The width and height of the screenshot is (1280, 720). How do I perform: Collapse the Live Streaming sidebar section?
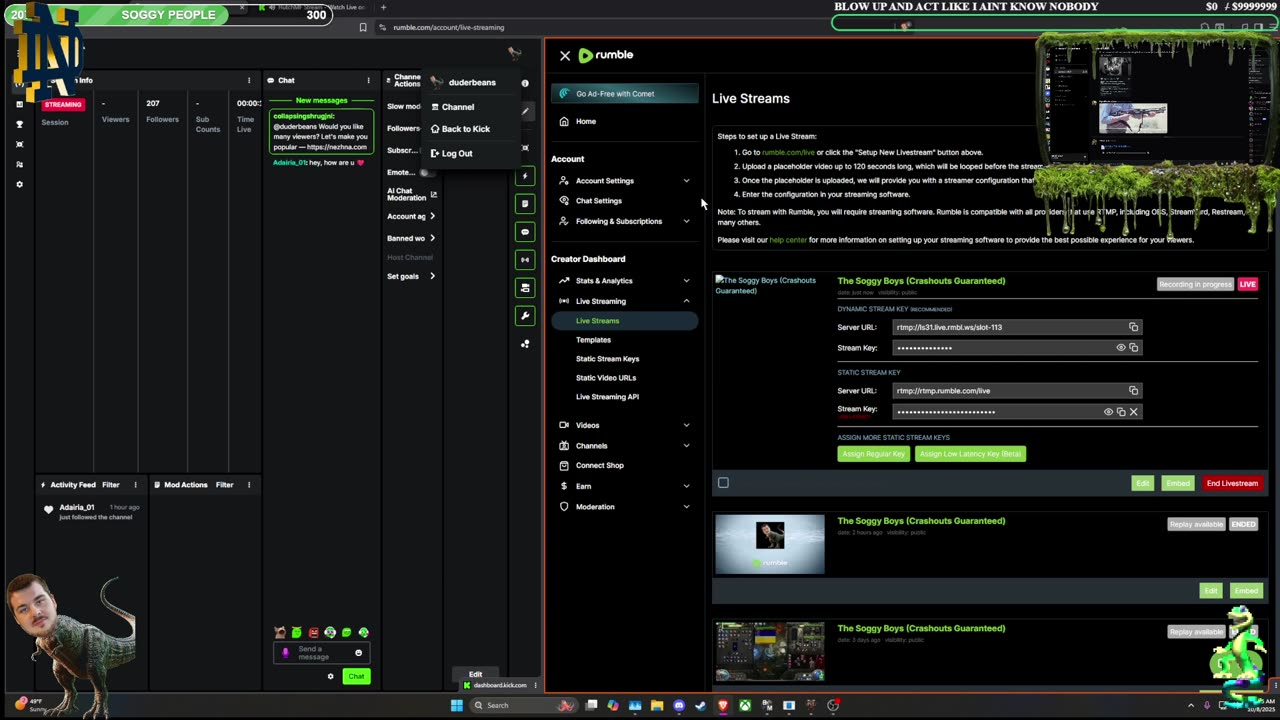686,301
